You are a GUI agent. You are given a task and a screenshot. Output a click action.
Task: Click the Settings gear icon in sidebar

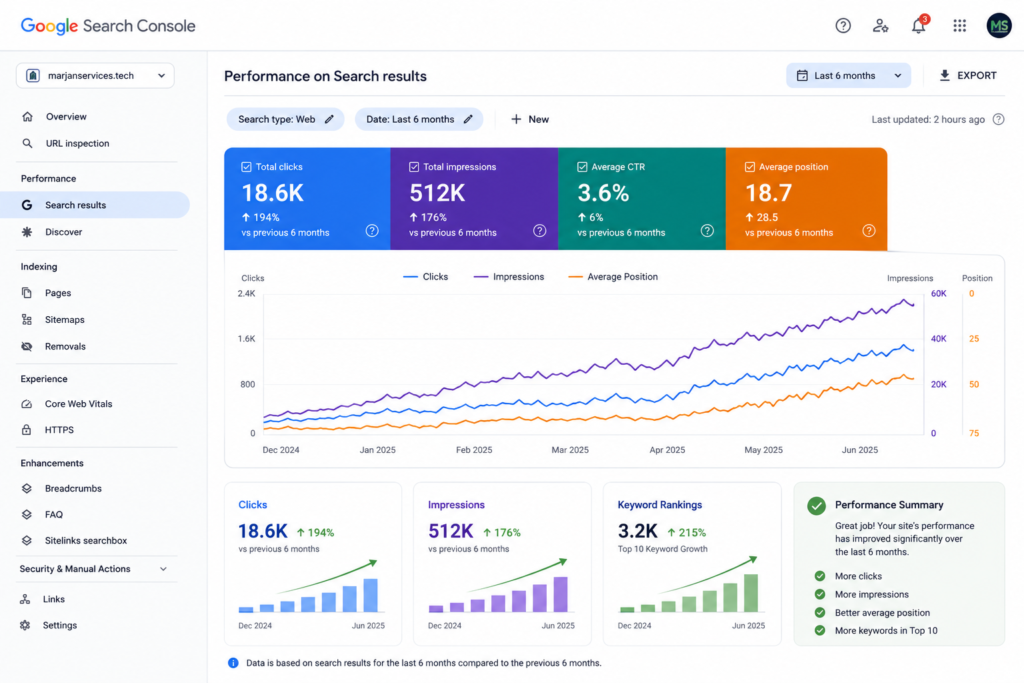coord(25,625)
